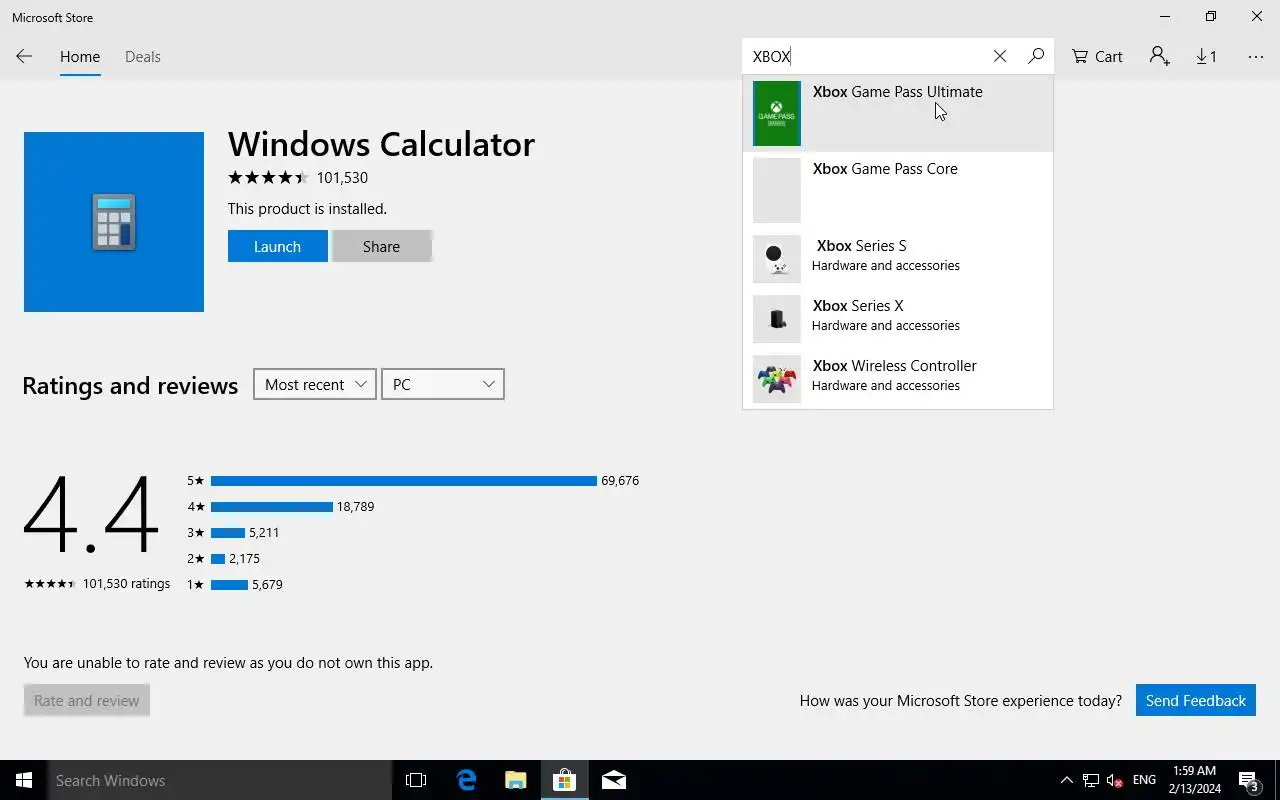Open Microsoft Edge from taskbar
1280x800 pixels.
[x=466, y=780]
